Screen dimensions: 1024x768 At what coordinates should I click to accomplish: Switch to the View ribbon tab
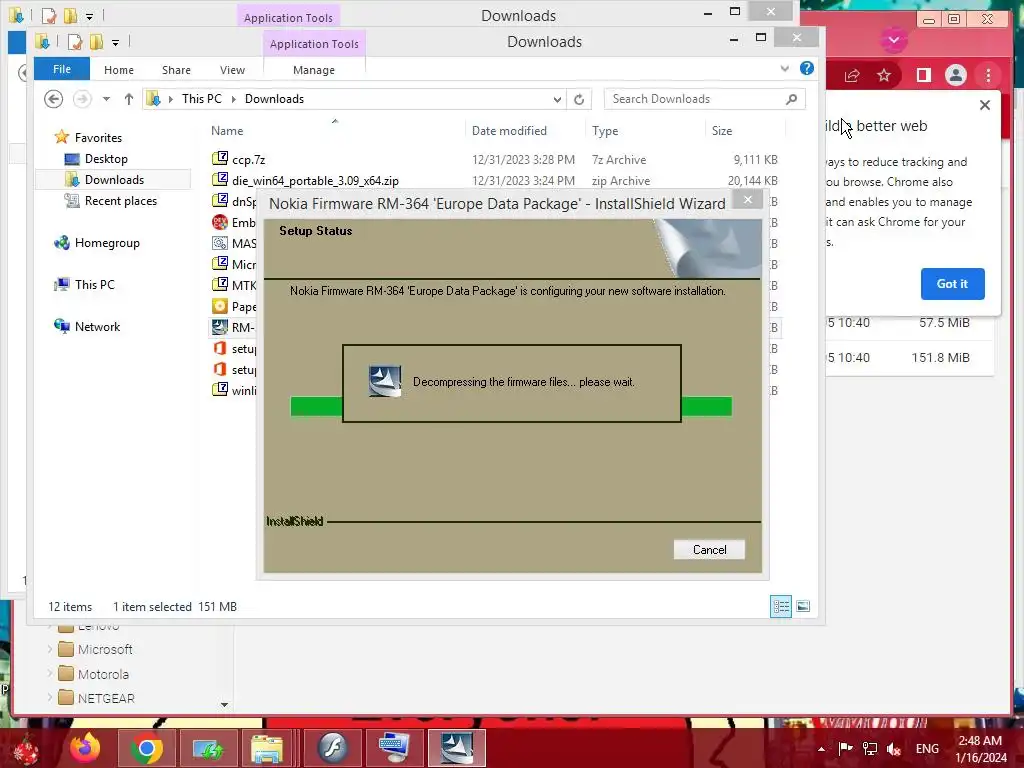click(x=232, y=70)
